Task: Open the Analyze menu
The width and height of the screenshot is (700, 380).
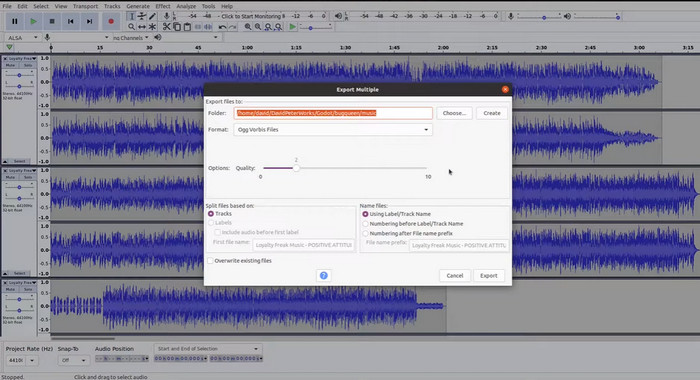Action: tap(186, 6)
